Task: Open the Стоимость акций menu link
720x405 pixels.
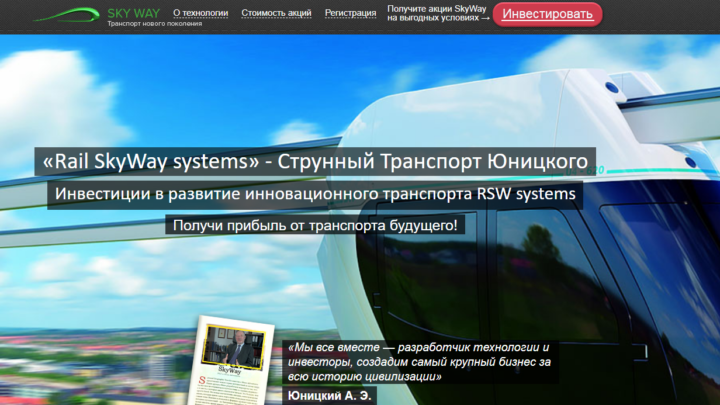Action: (276, 13)
